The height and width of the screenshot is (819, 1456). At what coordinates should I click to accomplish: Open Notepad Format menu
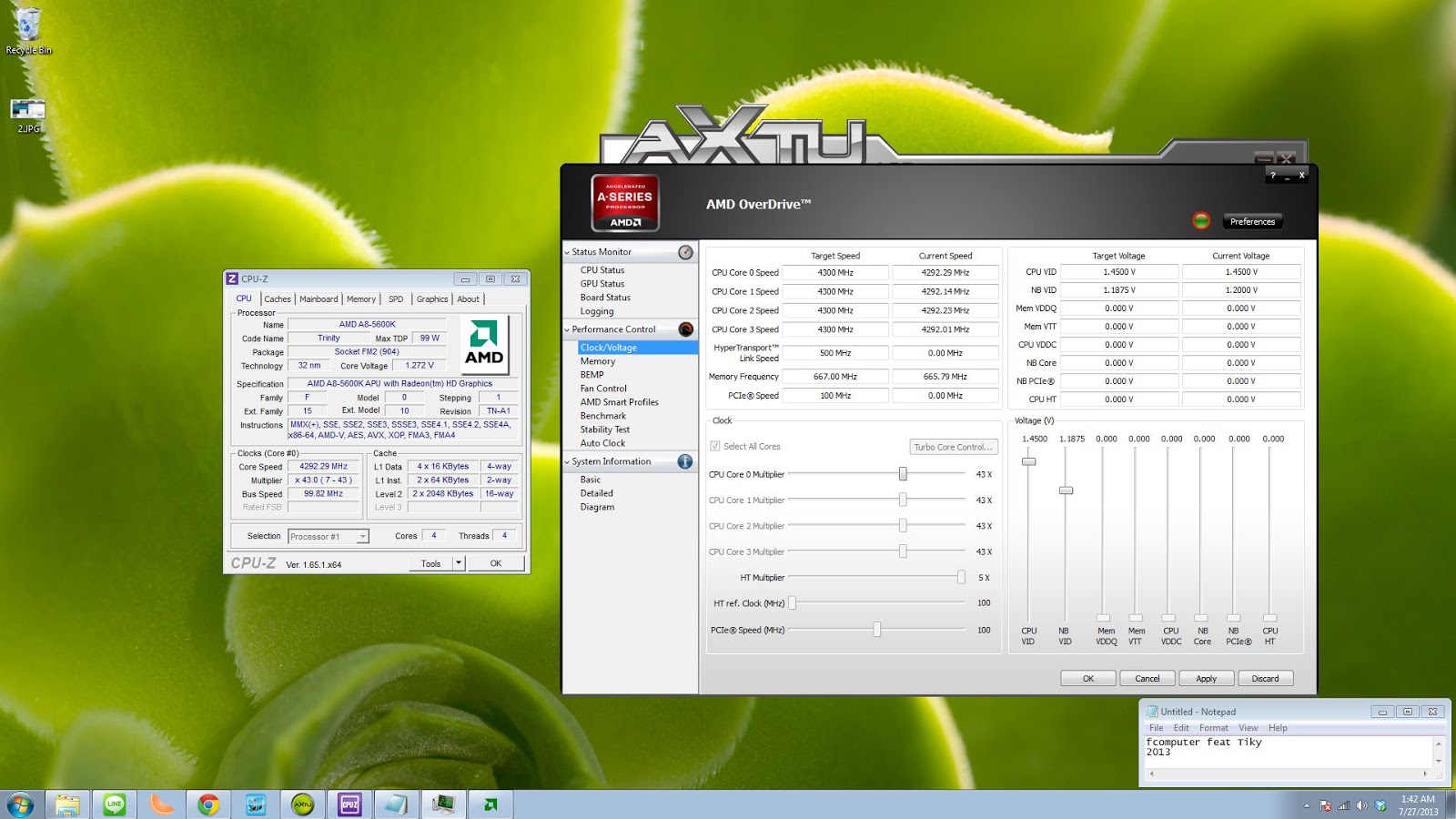(x=1214, y=728)
